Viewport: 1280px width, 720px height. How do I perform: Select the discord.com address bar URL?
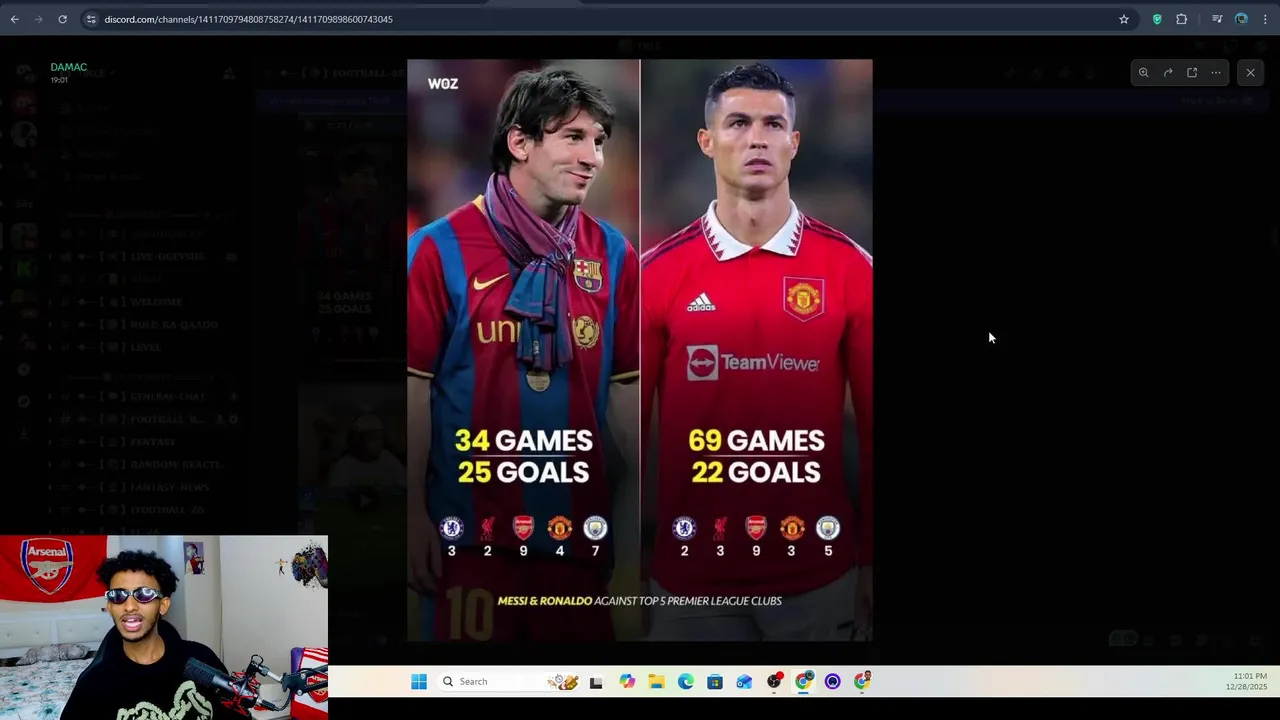pos(248,19)
